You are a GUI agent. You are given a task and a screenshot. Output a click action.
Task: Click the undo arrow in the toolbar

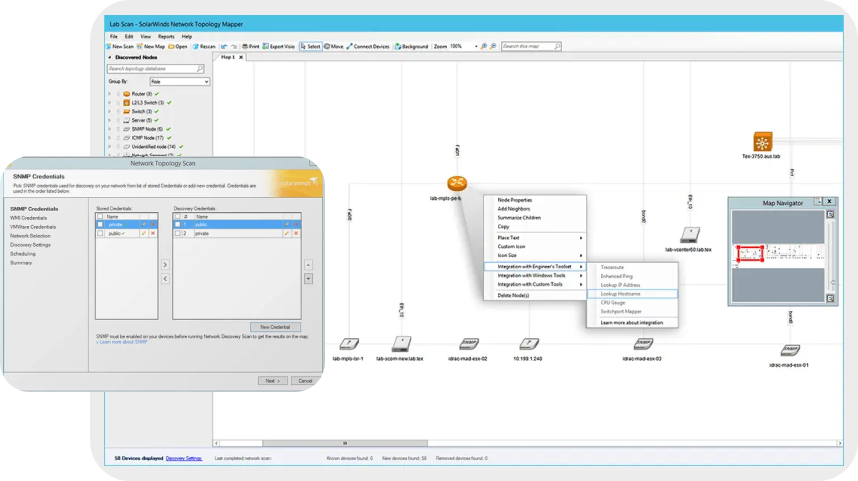pyautogui.click(x=224, y=47)
